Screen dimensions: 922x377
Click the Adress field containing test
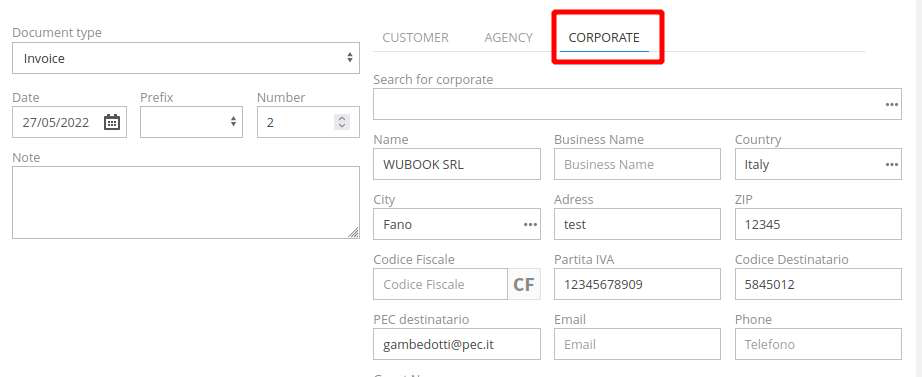637,224
